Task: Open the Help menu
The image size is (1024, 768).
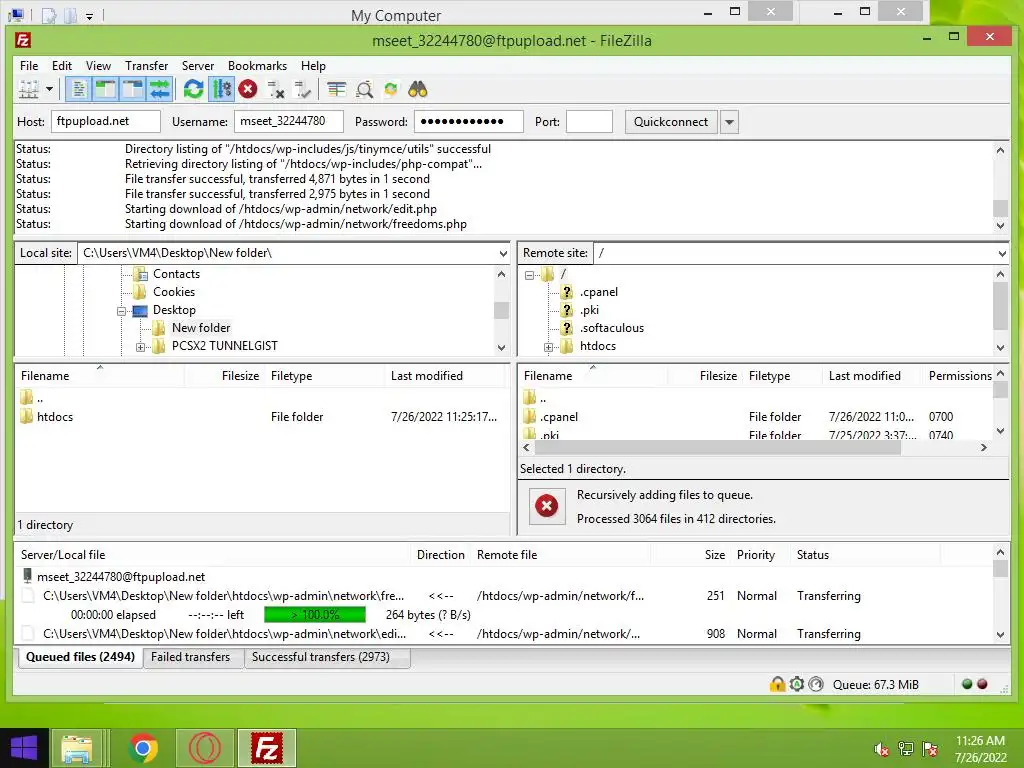Action: [x=313, y=66]
